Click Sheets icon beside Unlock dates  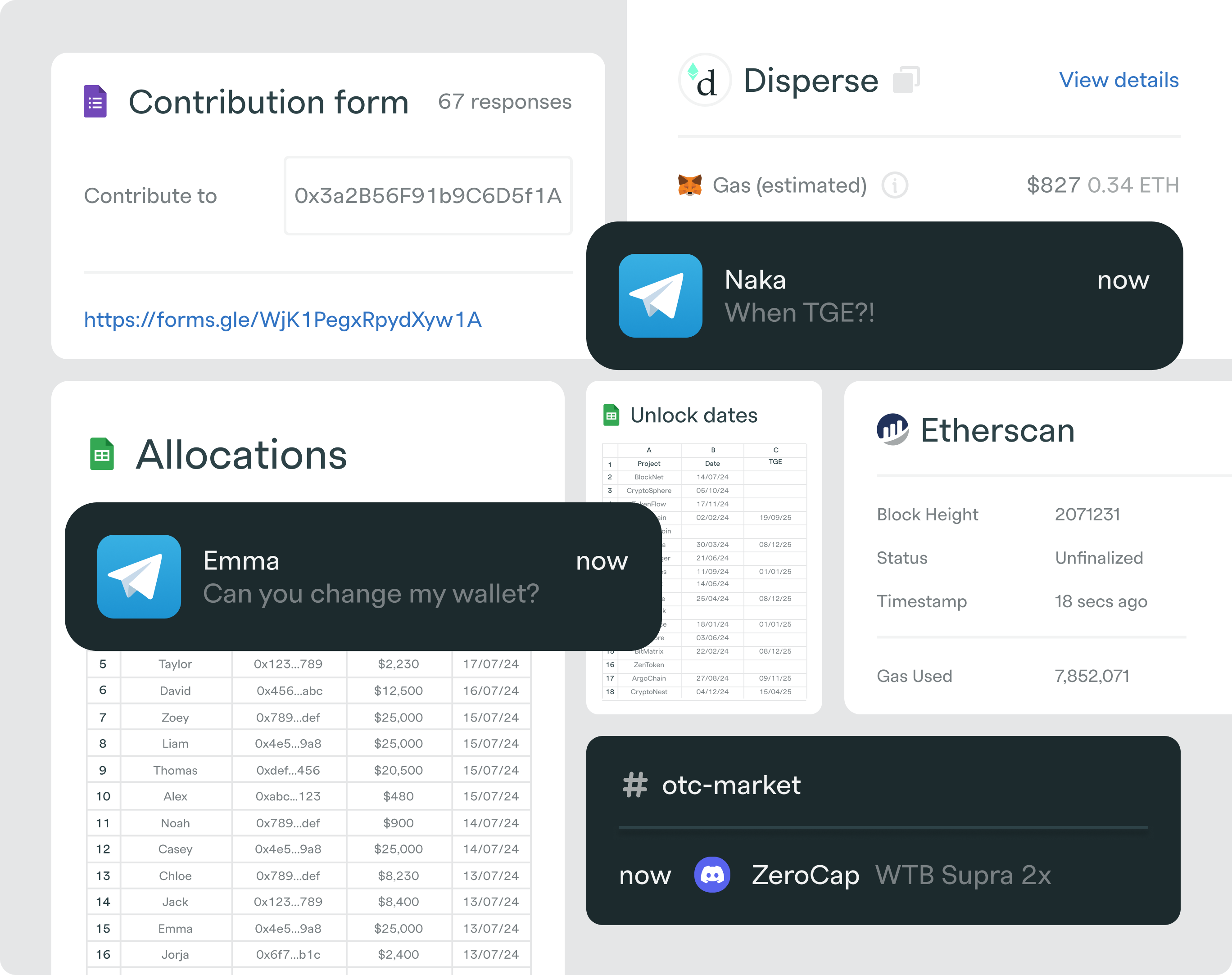(x=611, y=415)
